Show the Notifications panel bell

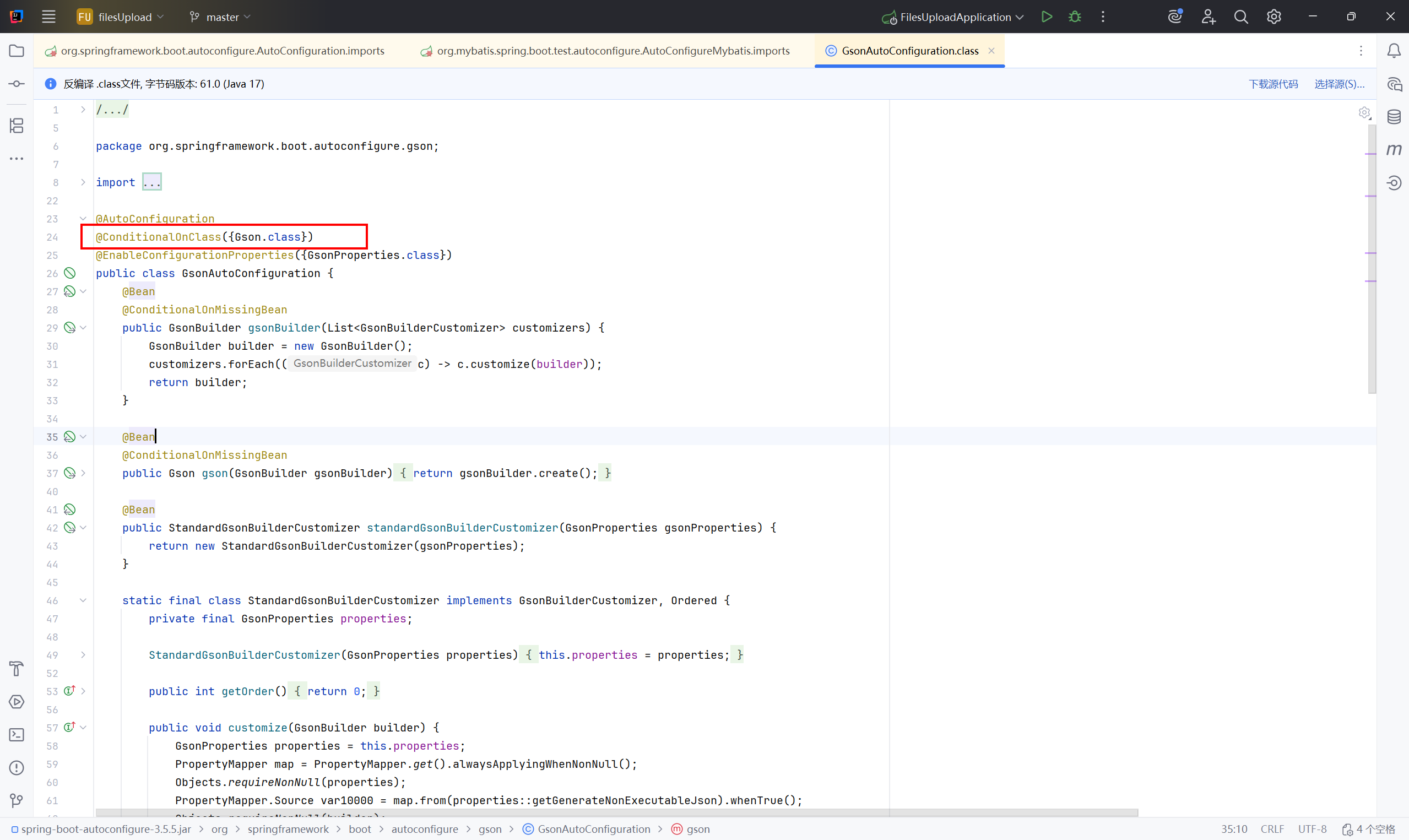pyautogui.click(x=1394, y=51)
